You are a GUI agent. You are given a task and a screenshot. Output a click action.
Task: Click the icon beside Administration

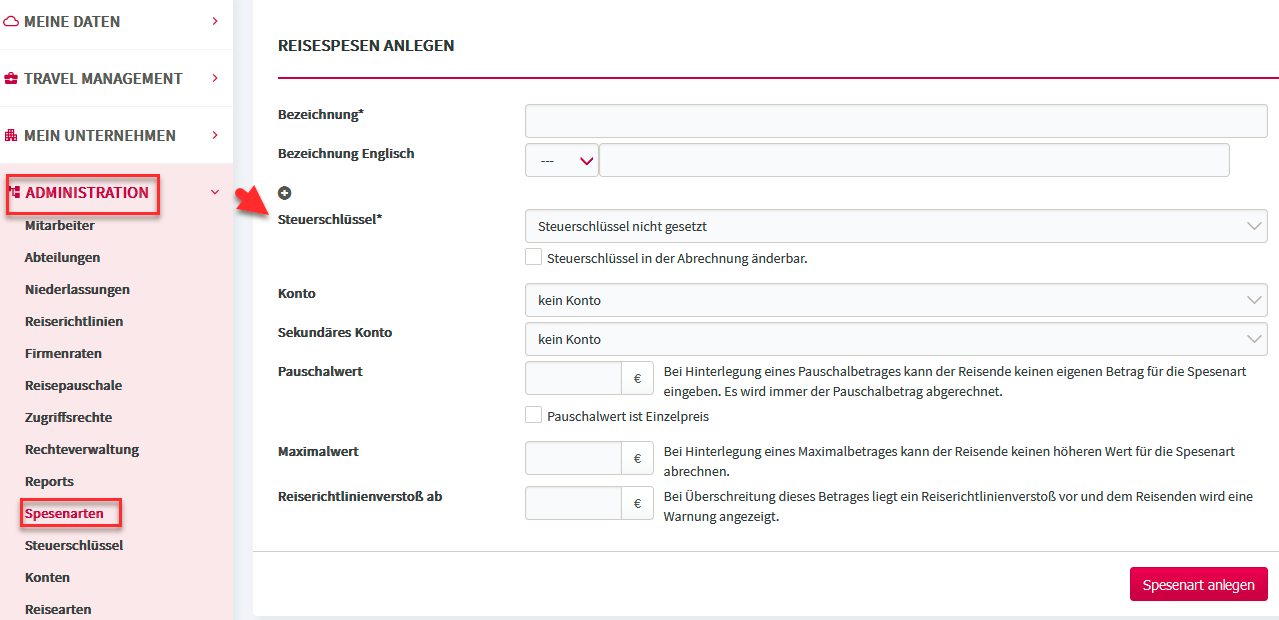(x=15, y=192)
